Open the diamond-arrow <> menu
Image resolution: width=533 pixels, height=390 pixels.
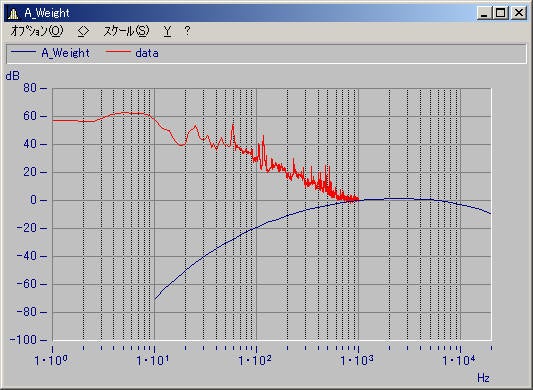83,31
